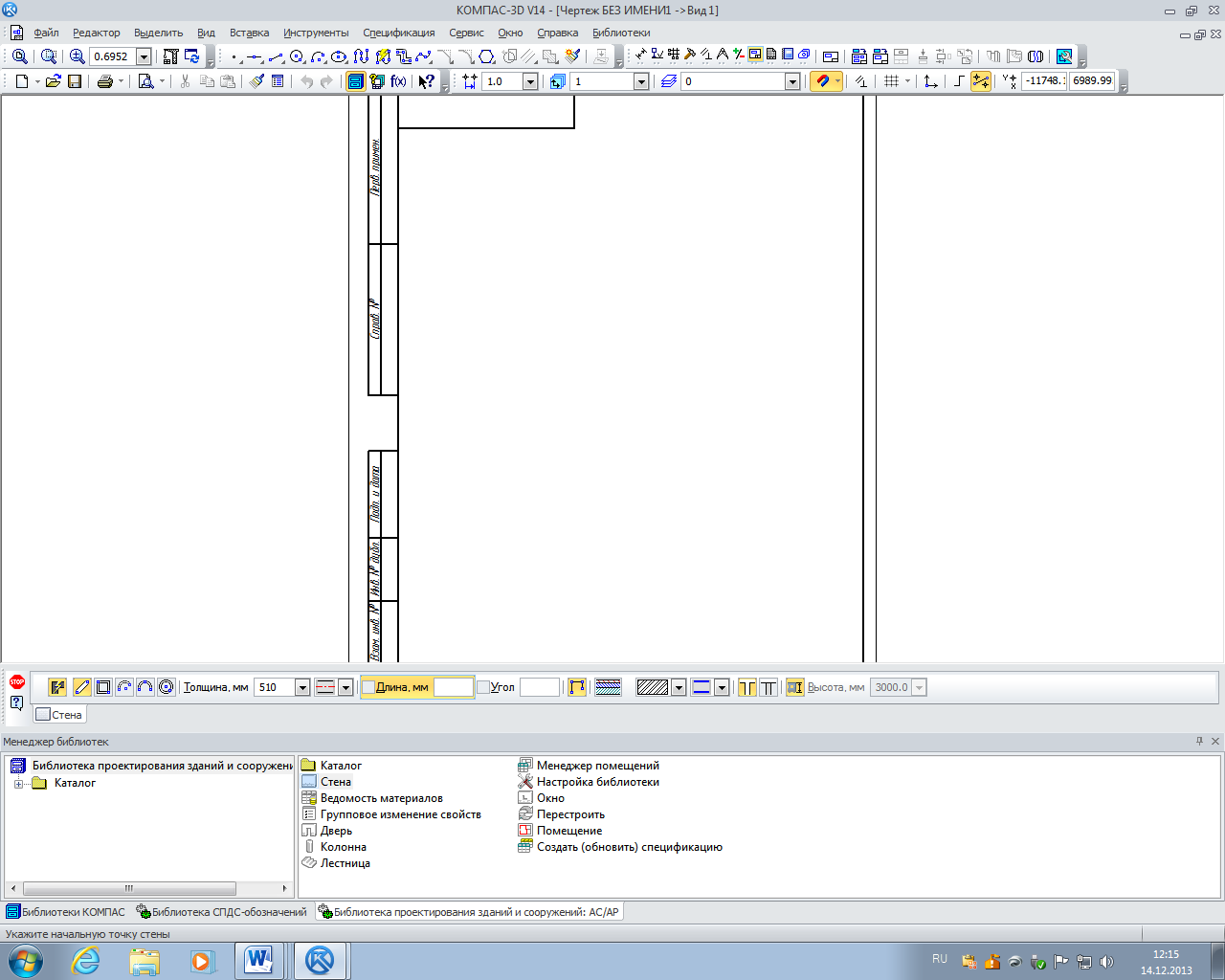Switch to Библиотека СПДС-обозначений tab
This screenshot has width=1225, height=980.
click(222, 912)
